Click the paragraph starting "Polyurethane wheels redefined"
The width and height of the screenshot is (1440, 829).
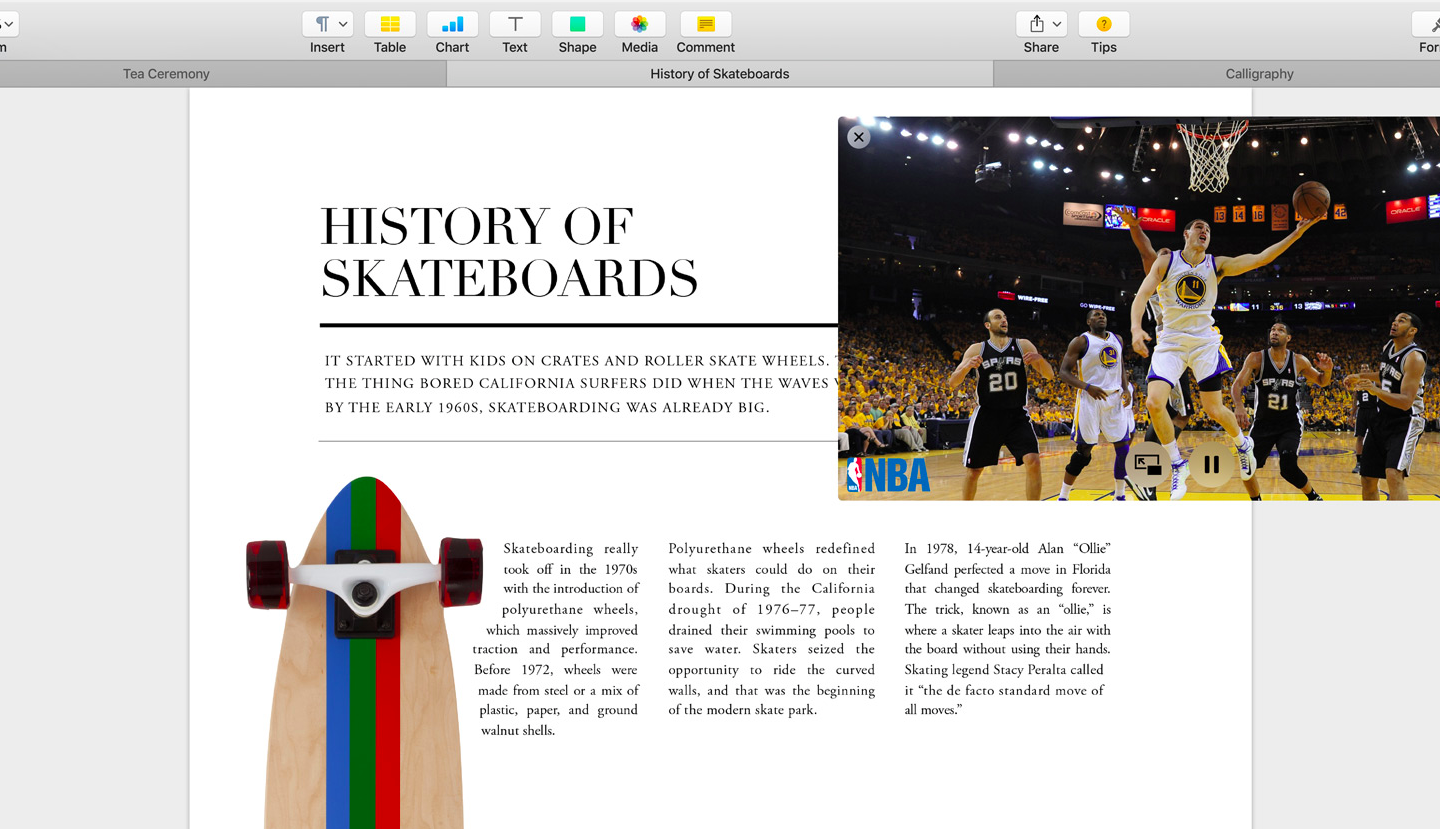tap(771, 629)
